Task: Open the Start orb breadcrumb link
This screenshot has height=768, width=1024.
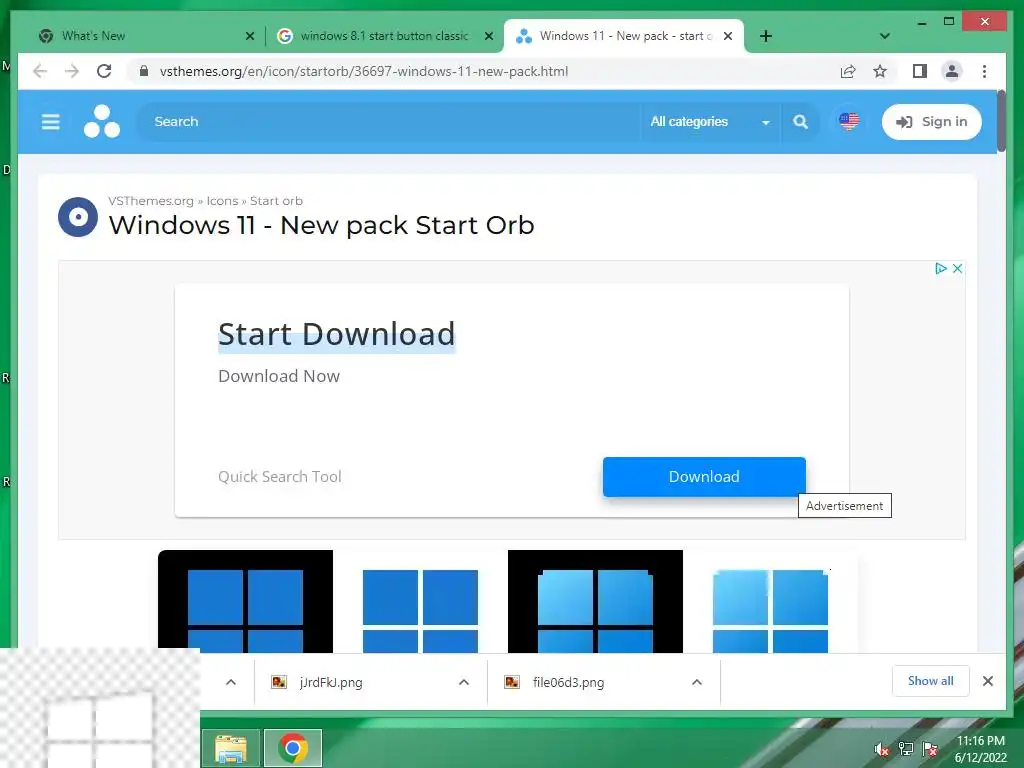Action: 276,201
